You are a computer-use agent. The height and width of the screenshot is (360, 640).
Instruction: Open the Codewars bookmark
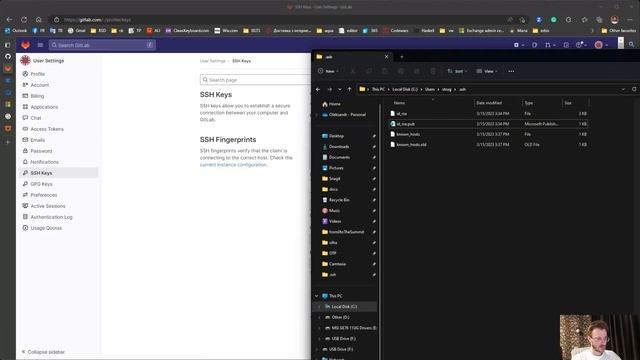click(x=396, y=31)
